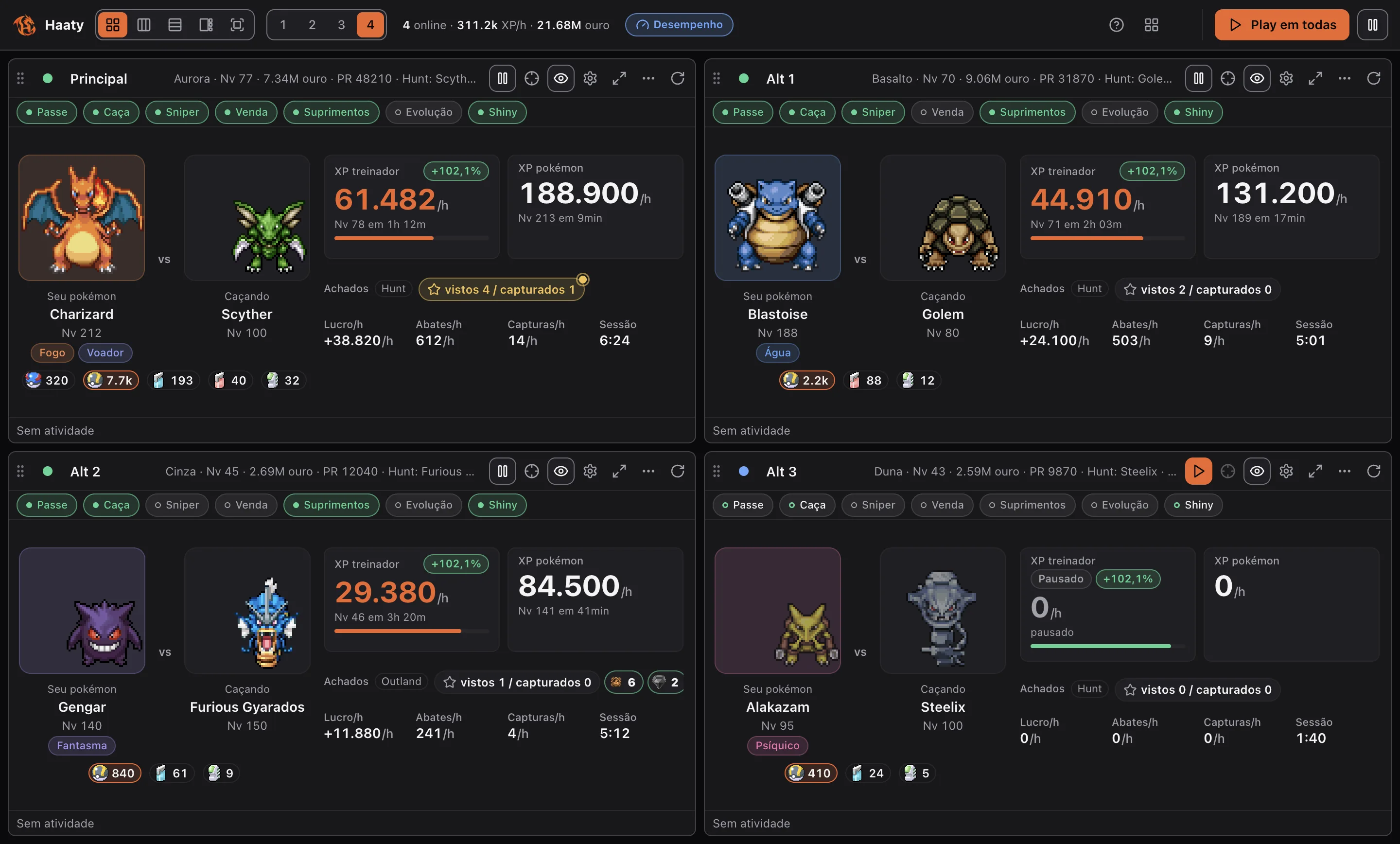Click the Charizard pokémon thumbnail

click(82, 218)
